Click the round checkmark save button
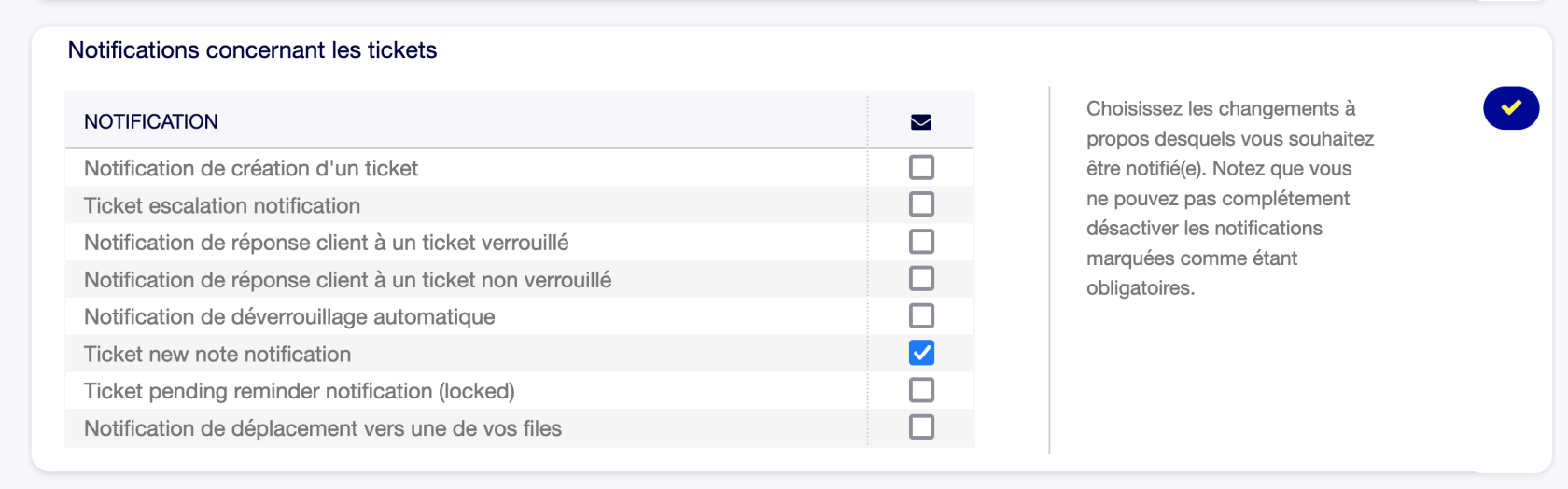The image size is (1568, 489). click(1510, 108)
